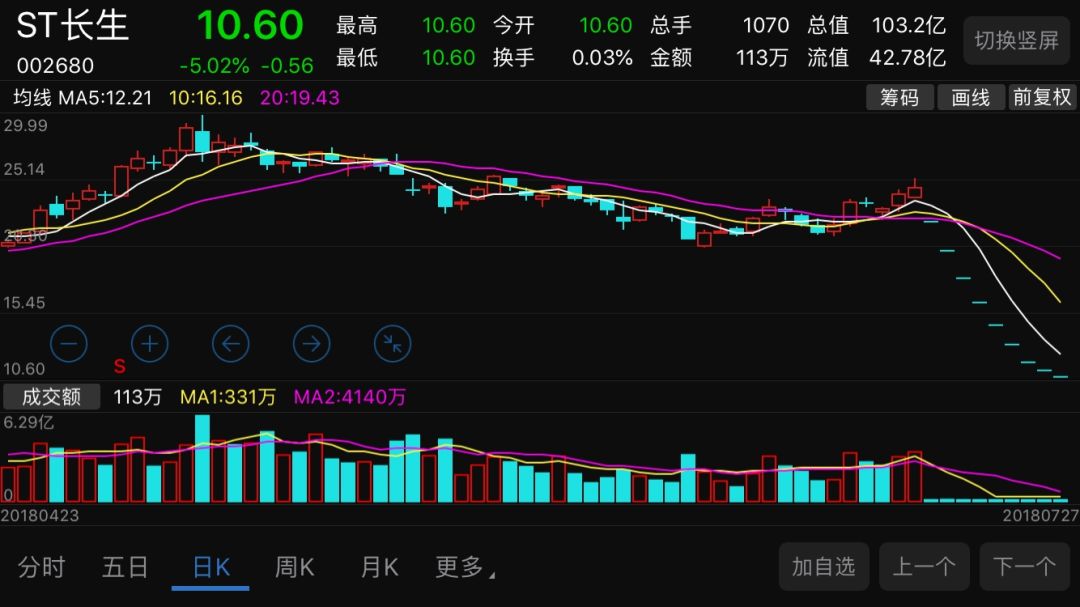The image size is (1080, 607).
Task: Tap the stock code 002680
Action: pos(55,66)
